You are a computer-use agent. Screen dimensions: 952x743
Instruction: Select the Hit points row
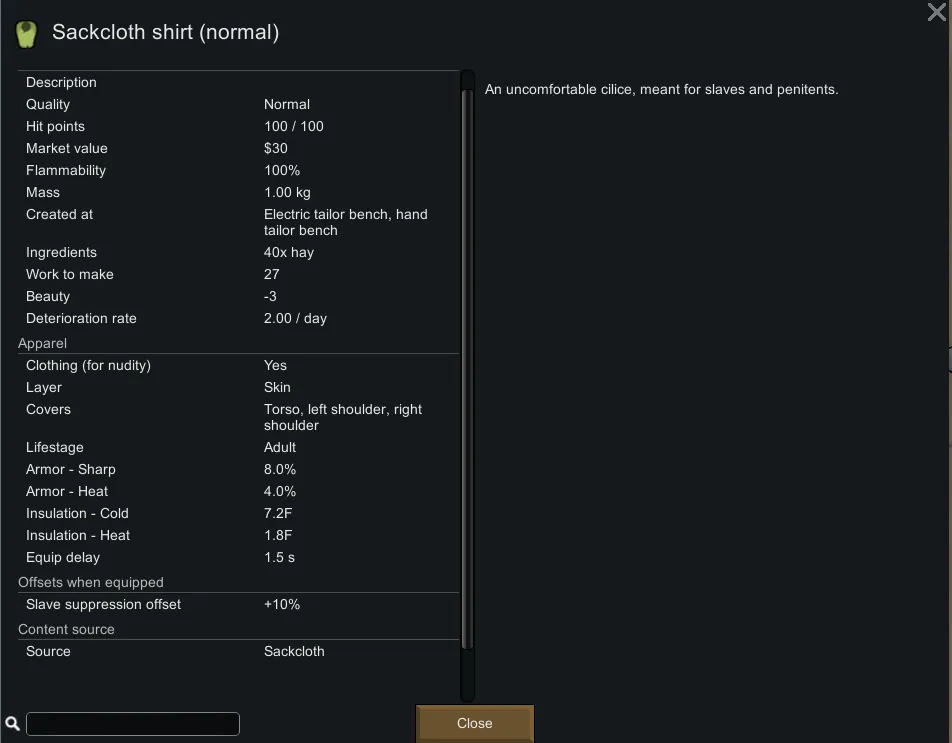tap(238, 126)
